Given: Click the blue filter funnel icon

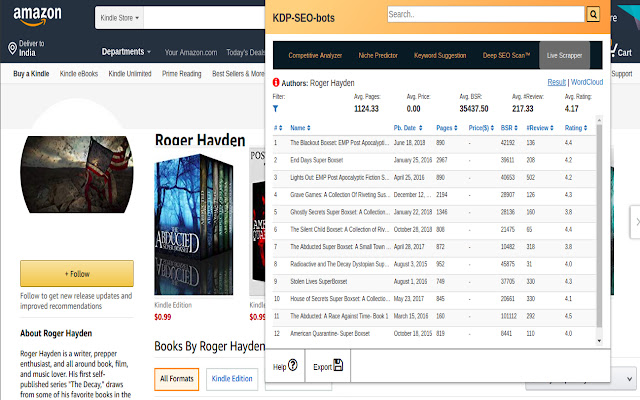Looking at the screenshot, I should (x=276, y=109).
